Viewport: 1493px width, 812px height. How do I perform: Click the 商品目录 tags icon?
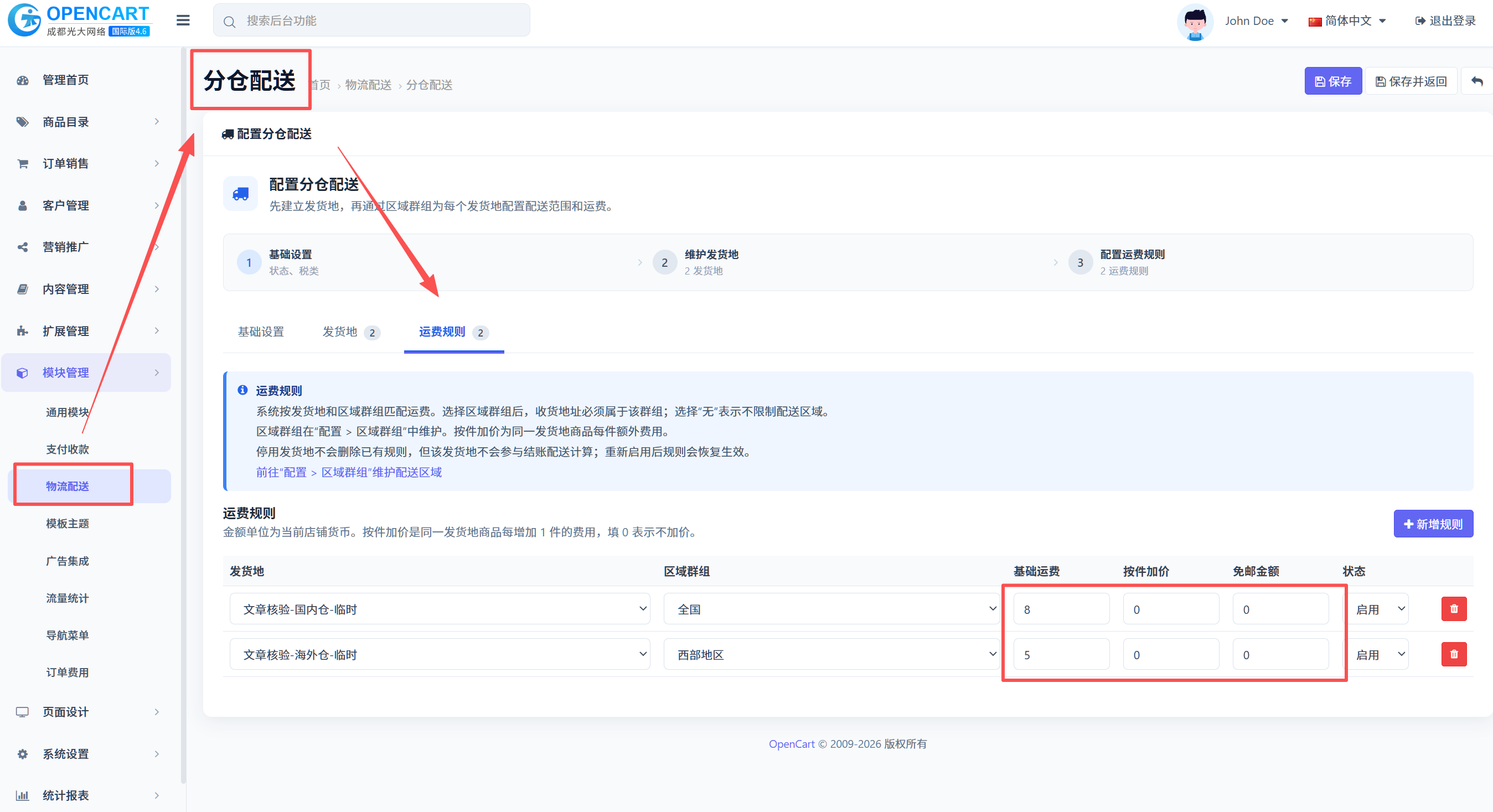pyautogui.click(x=23, y=122)
